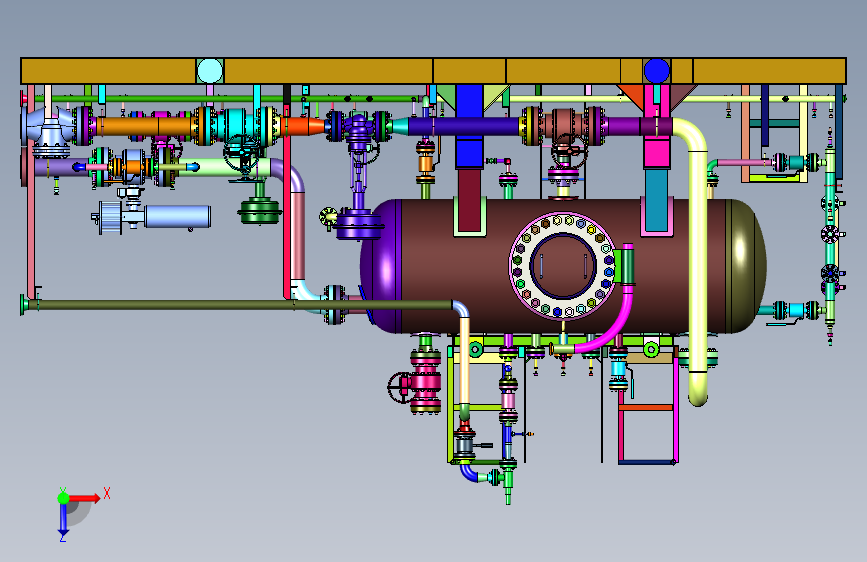Select the orange rung of the ladder frame
The image size is (867, 562).
point(646,408)
